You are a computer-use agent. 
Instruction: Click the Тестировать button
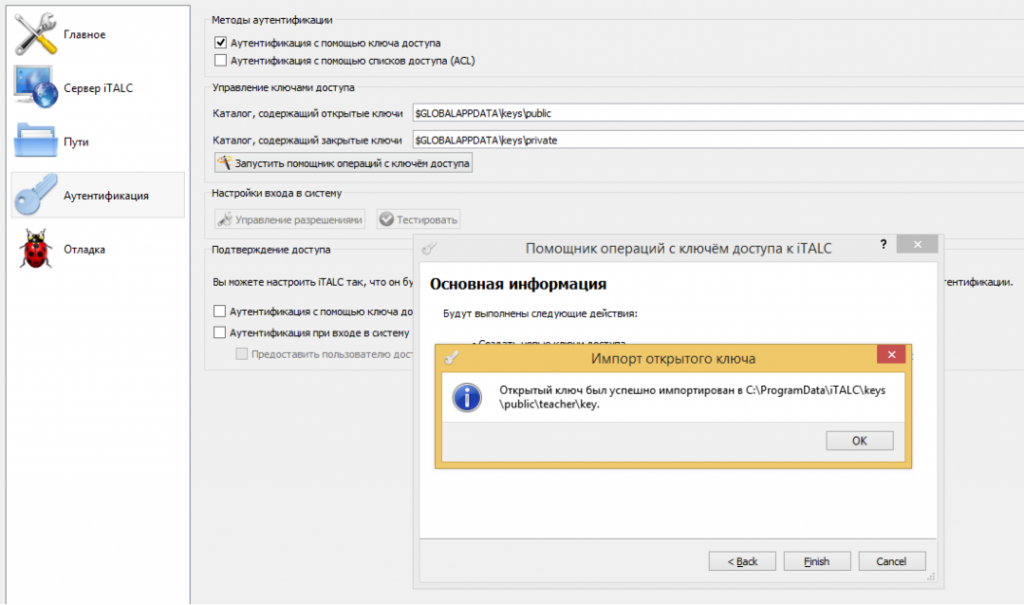tap(418, 220)
